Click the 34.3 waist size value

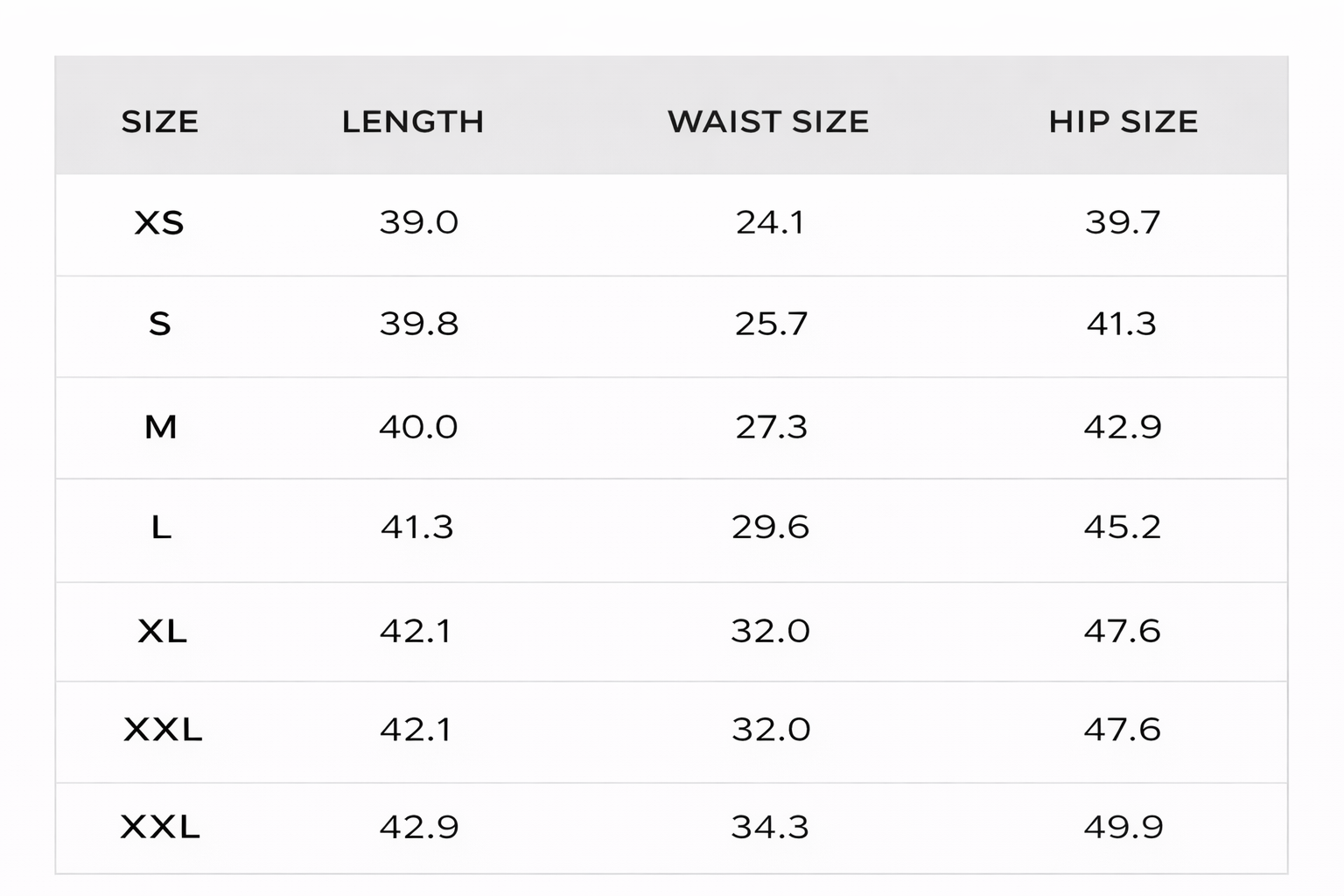770,827
